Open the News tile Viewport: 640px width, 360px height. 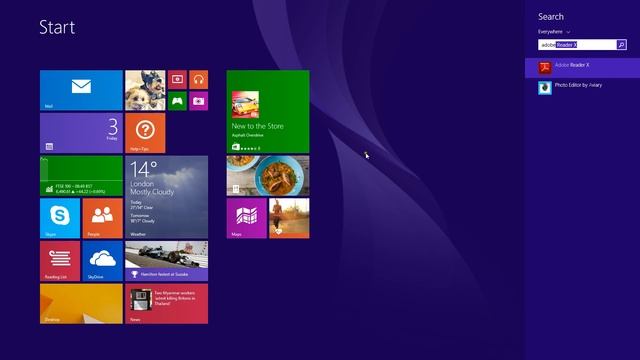click(167, 304)
